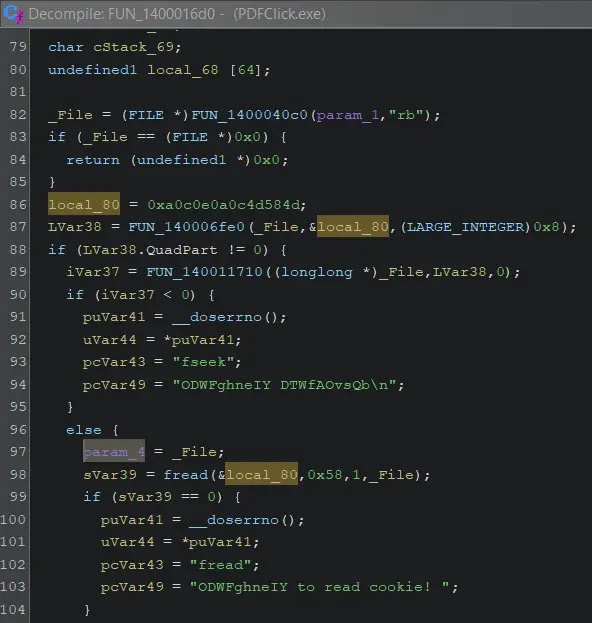Click function call FUN_140011710 on line 89
This screenshot has width=592, height=623.
click(204, 272)
